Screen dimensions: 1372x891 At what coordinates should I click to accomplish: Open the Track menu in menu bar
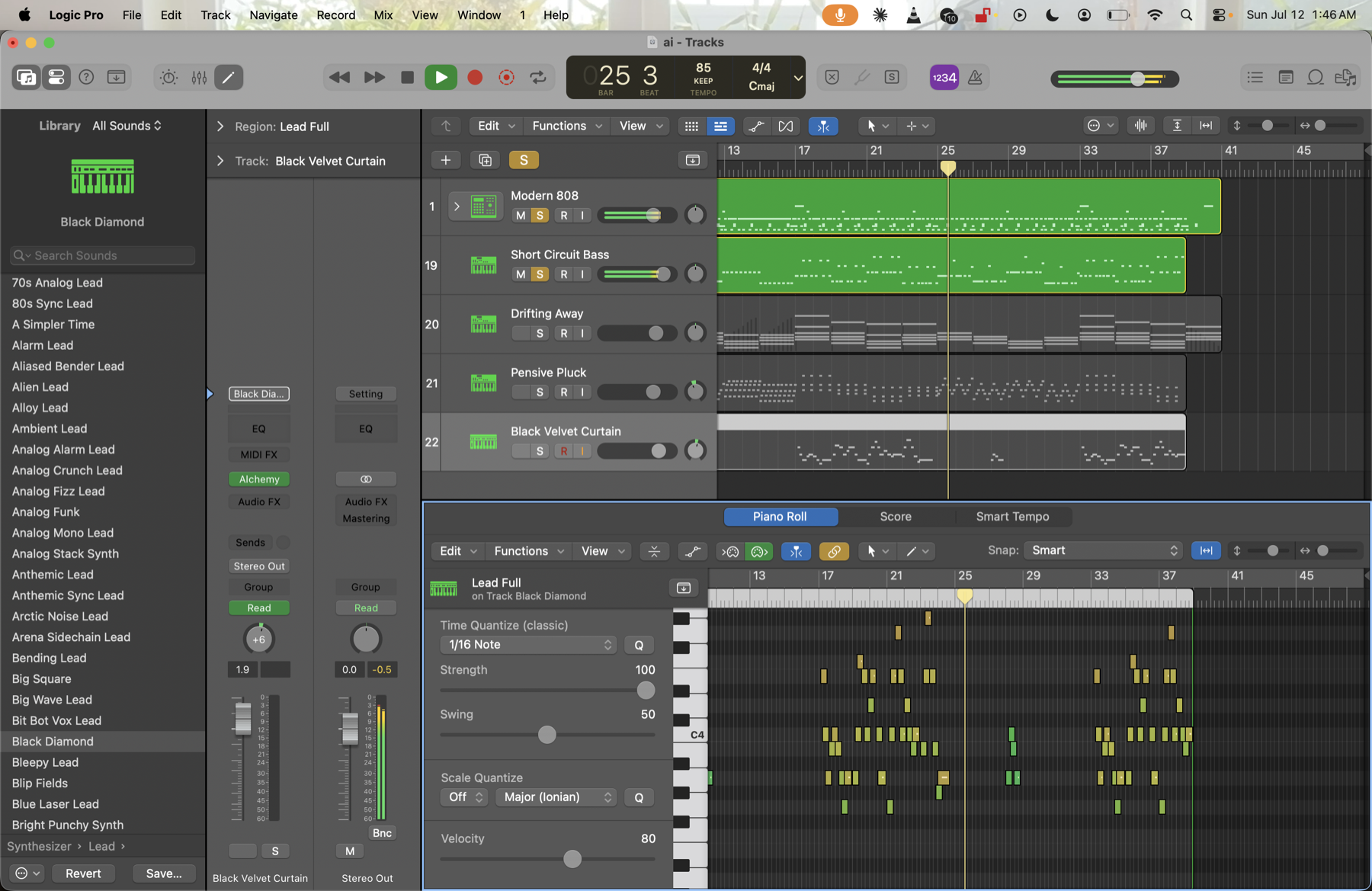point(215,14)
